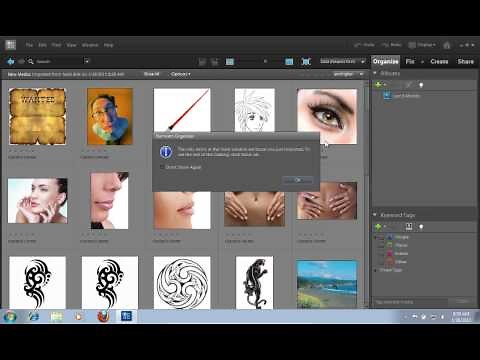Viewport: 480px width, 360px height.
Task: Open the 'and higher' rating dropdown
Action: click(x=348, y=74)
